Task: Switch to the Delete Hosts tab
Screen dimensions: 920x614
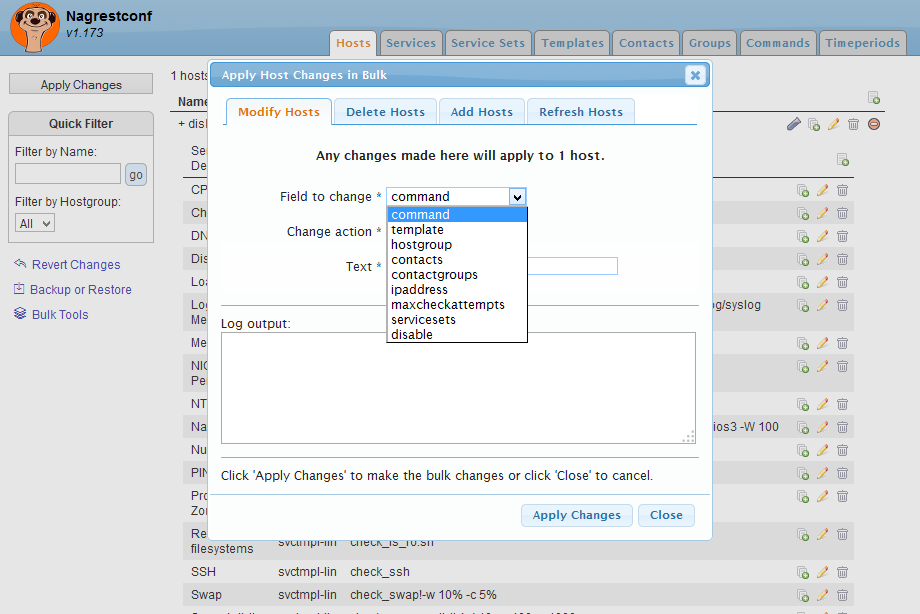Action: click(385, 112)
